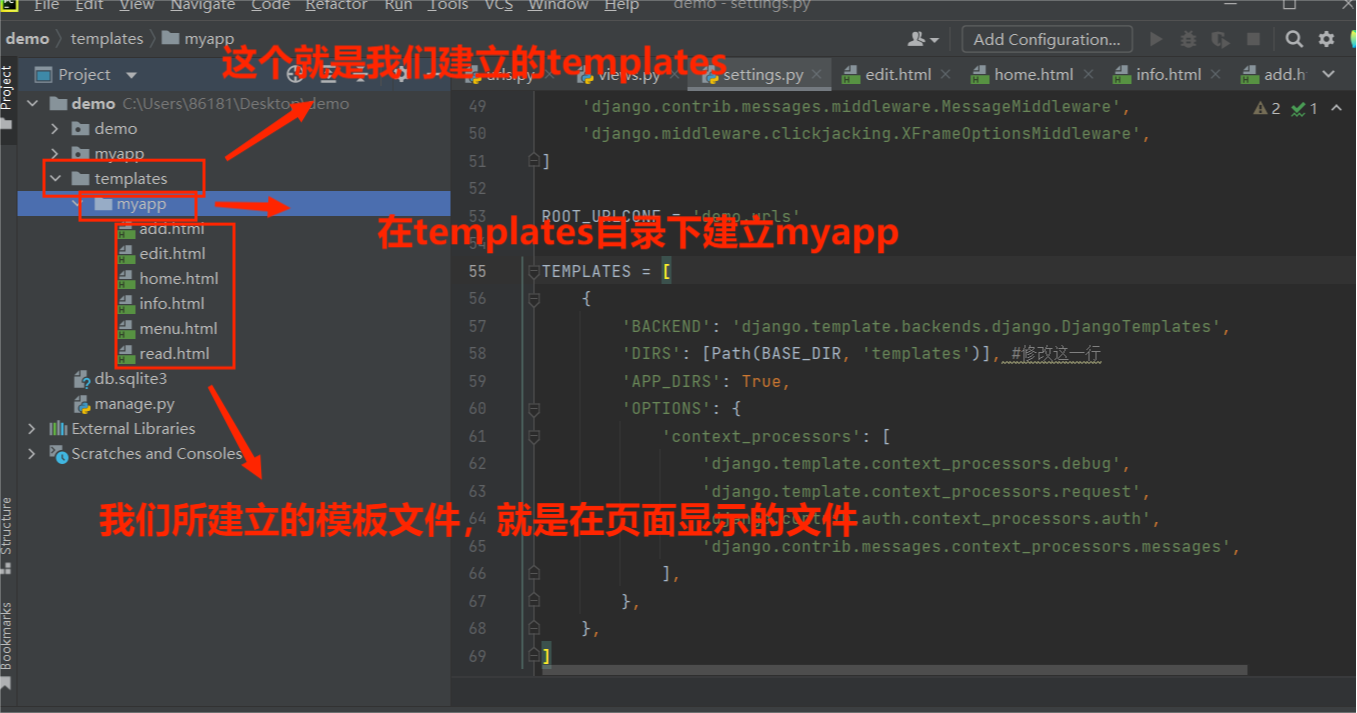
Task: Open the Code With Me user dropdown
Action: click(923, 39)
